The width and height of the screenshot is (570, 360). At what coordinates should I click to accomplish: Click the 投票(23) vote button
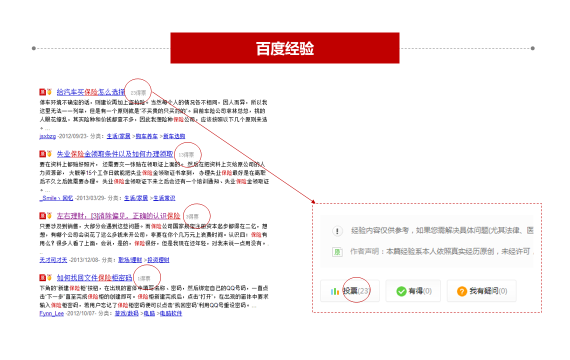(350, 291)
